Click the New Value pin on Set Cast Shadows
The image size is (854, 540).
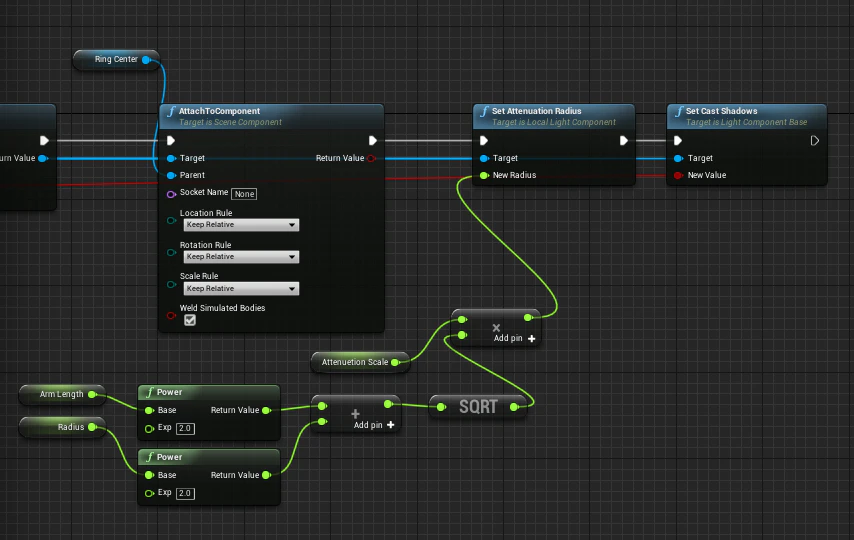tap(678, 175)
